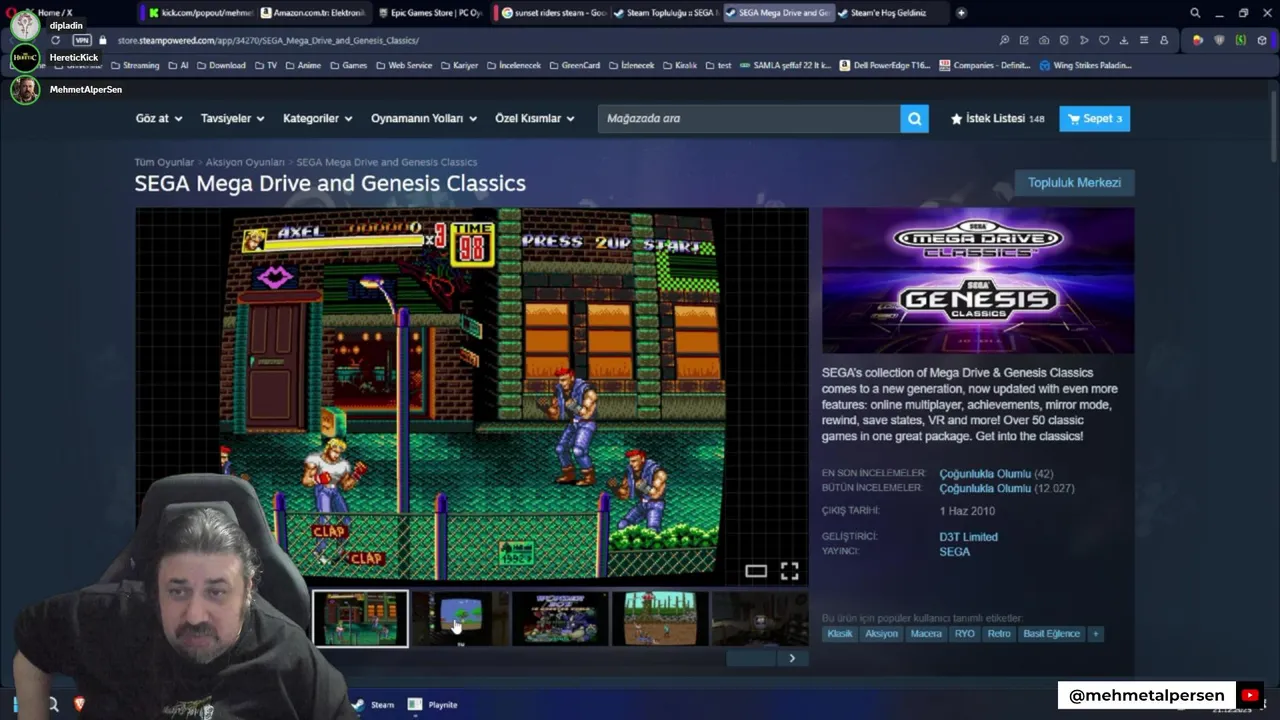The width and height of the screenshot is (1280, 720).
Task: Open the Kategoriler dropdown
Action: coord(317,118)
